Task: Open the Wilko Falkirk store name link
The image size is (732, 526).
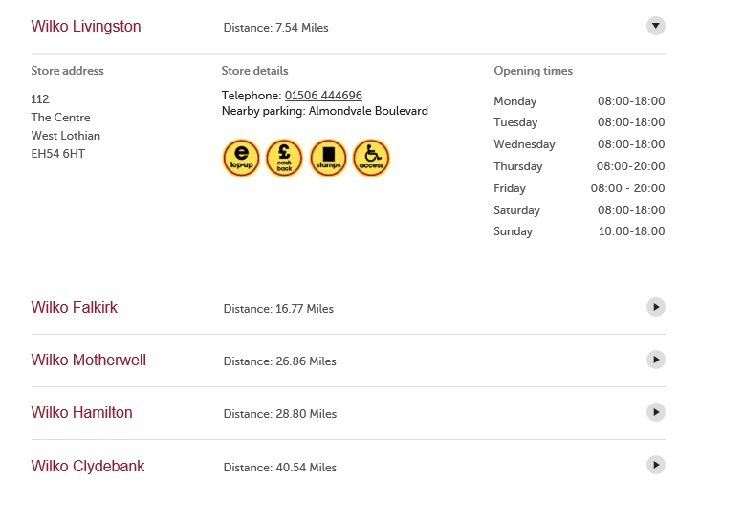Action: click(74, 308)
